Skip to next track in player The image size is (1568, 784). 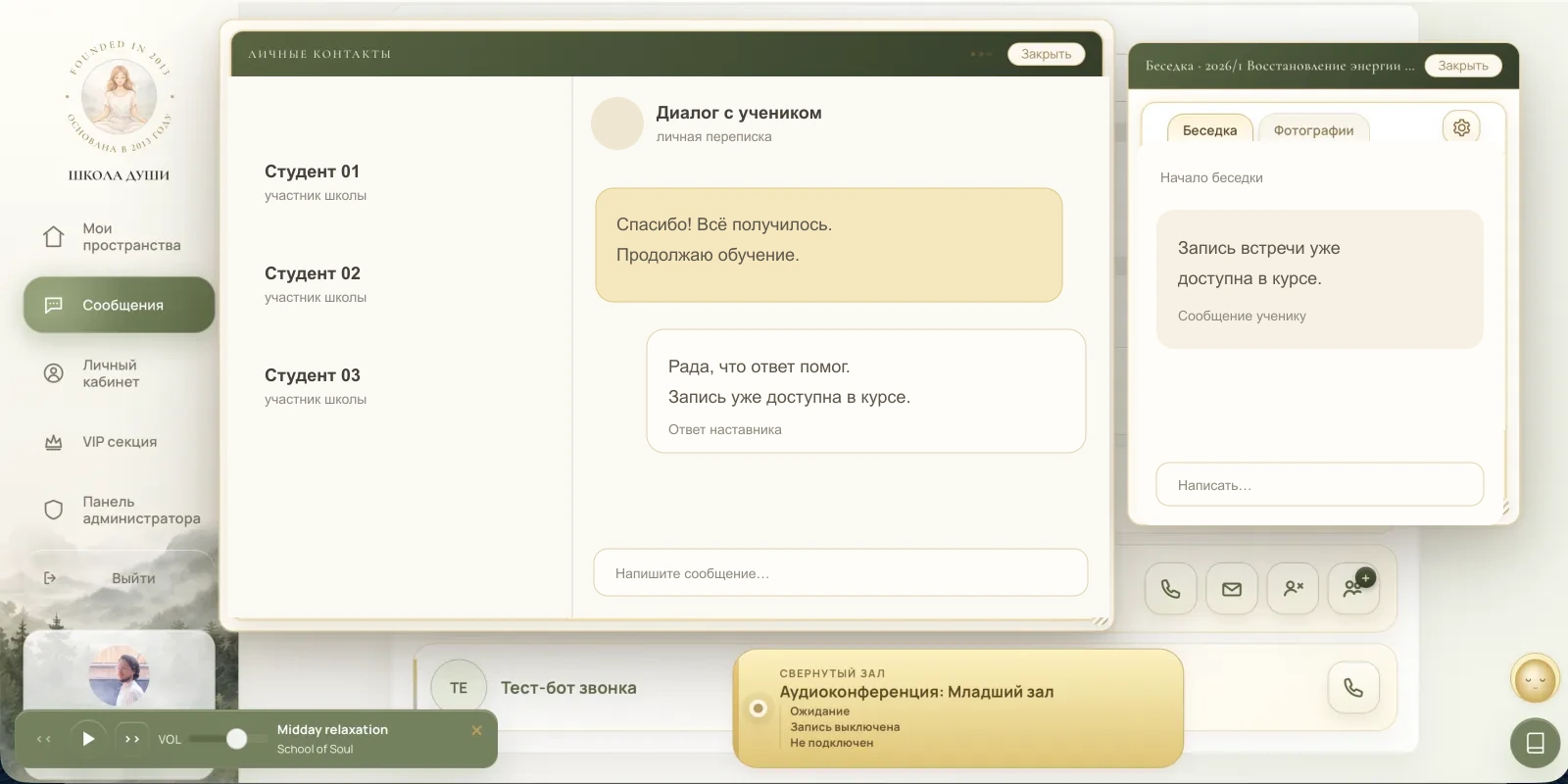132,739
